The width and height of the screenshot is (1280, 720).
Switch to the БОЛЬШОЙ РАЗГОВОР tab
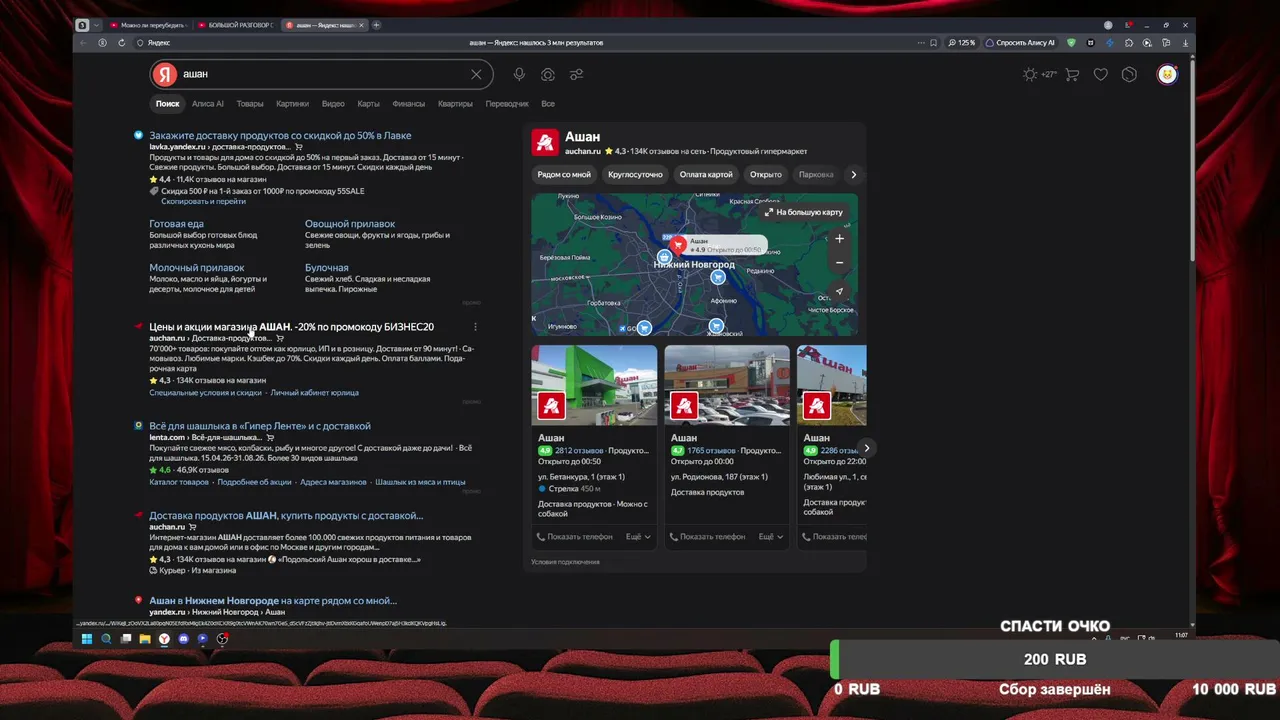pos(235,25)
